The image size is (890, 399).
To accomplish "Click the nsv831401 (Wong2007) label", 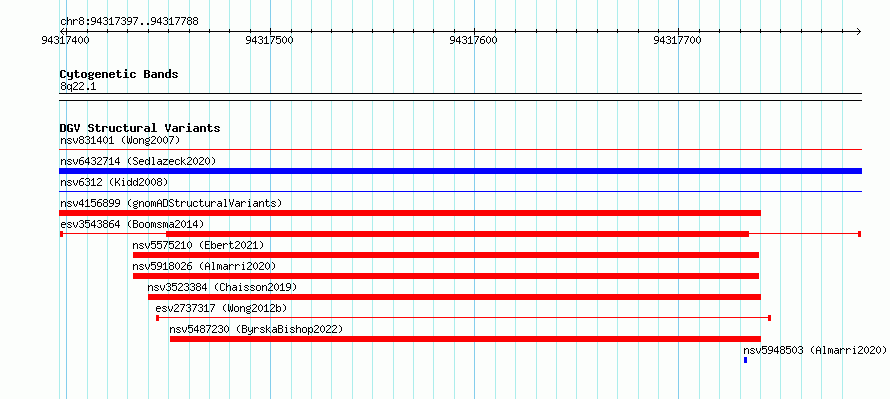I will point(120,140).
